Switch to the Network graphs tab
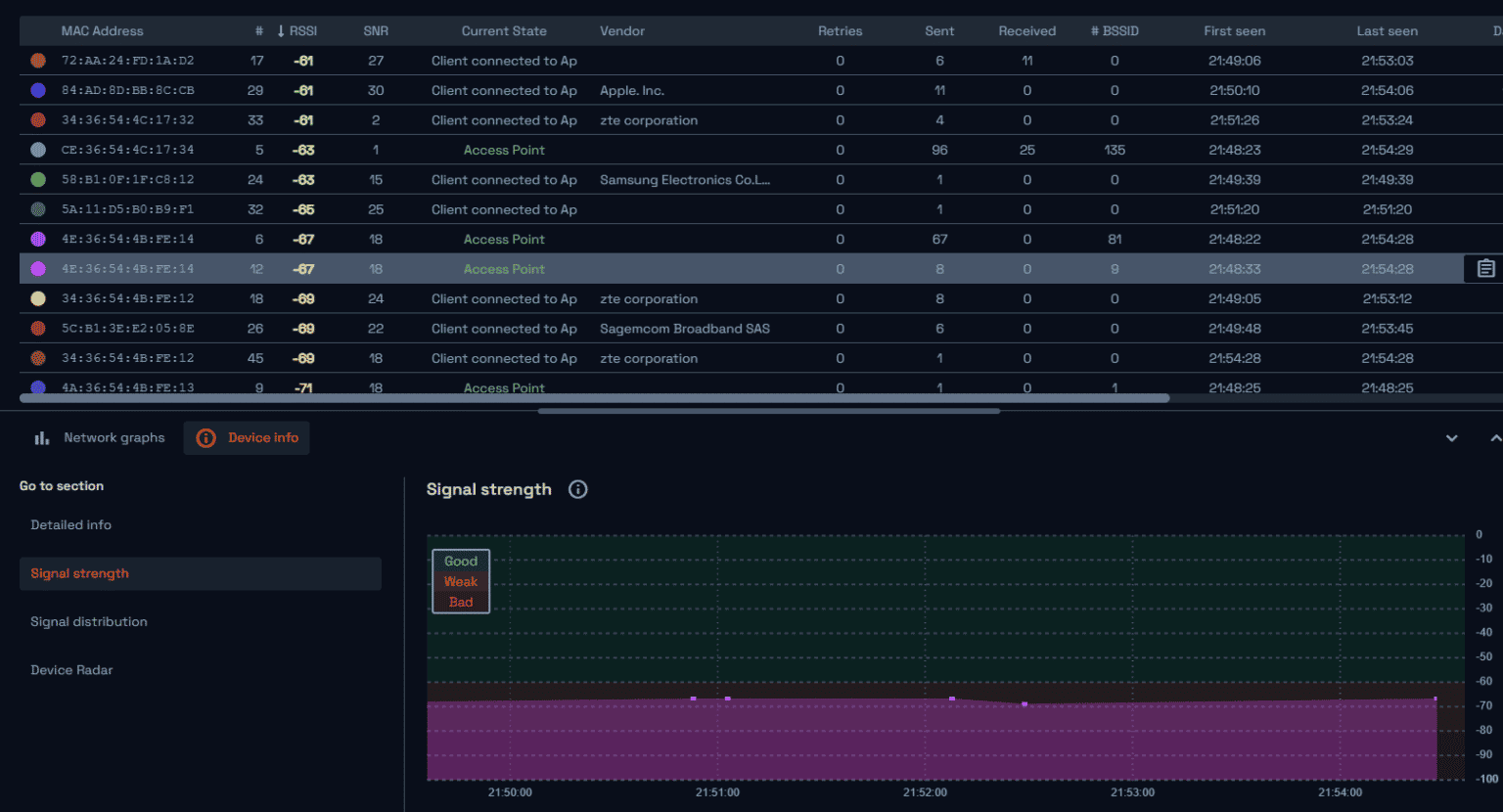The image size is (1503, 812). [x=114, y=437]
